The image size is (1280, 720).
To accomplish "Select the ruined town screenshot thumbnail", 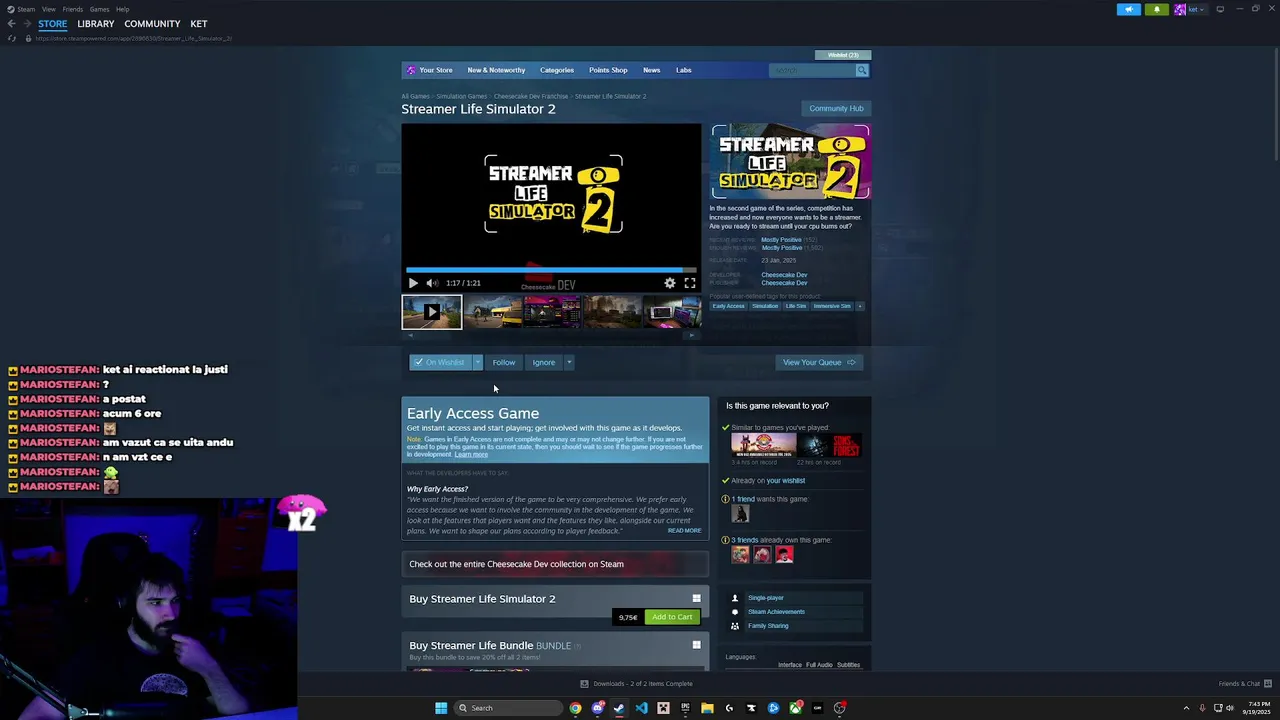I will 612,312.
